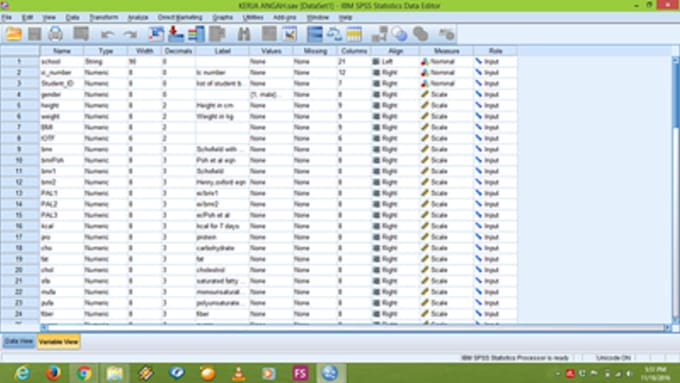The height and width of the screenshot is (383, 680).
Task: Click the horizontal scrollbar below the grid
Action: click(356, 328)
